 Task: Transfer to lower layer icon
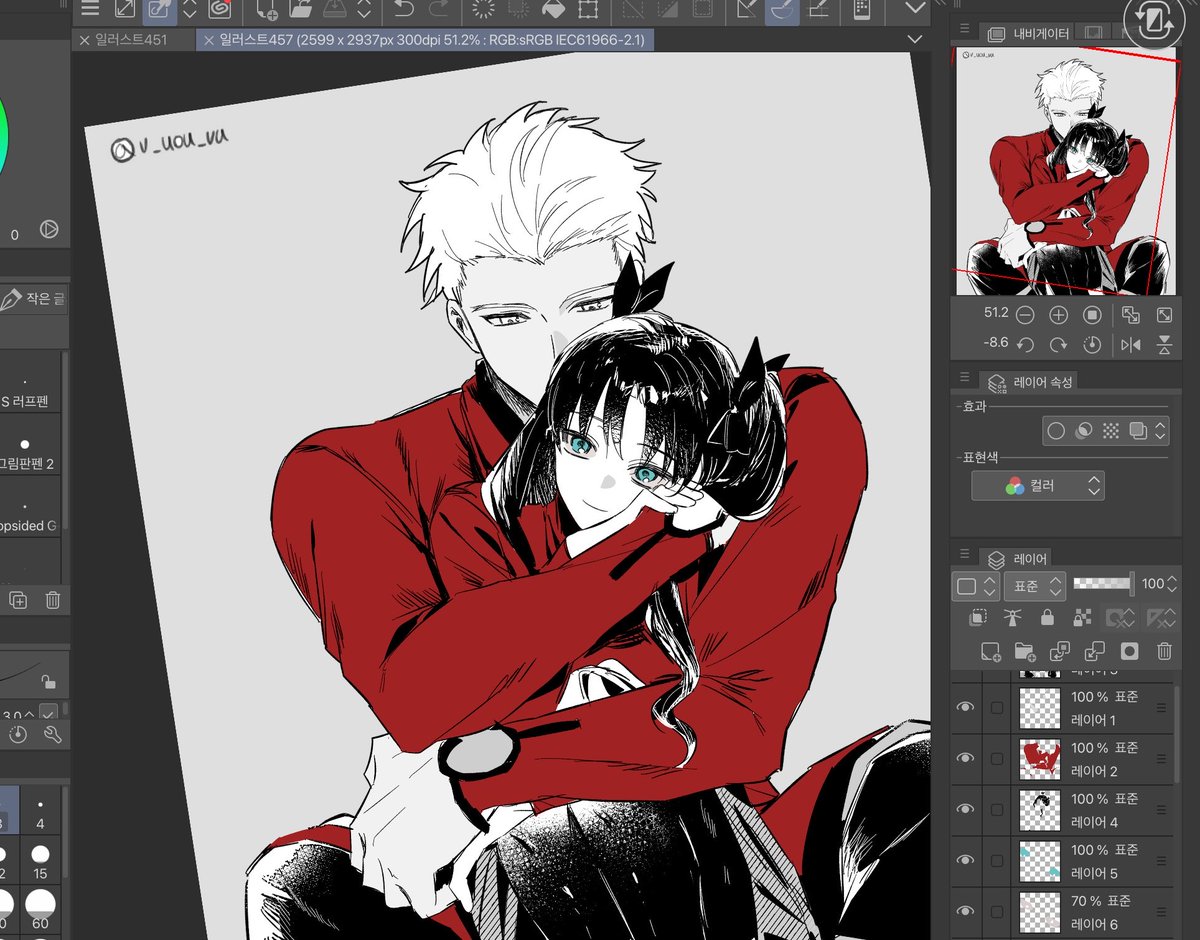click(1060, 651)
